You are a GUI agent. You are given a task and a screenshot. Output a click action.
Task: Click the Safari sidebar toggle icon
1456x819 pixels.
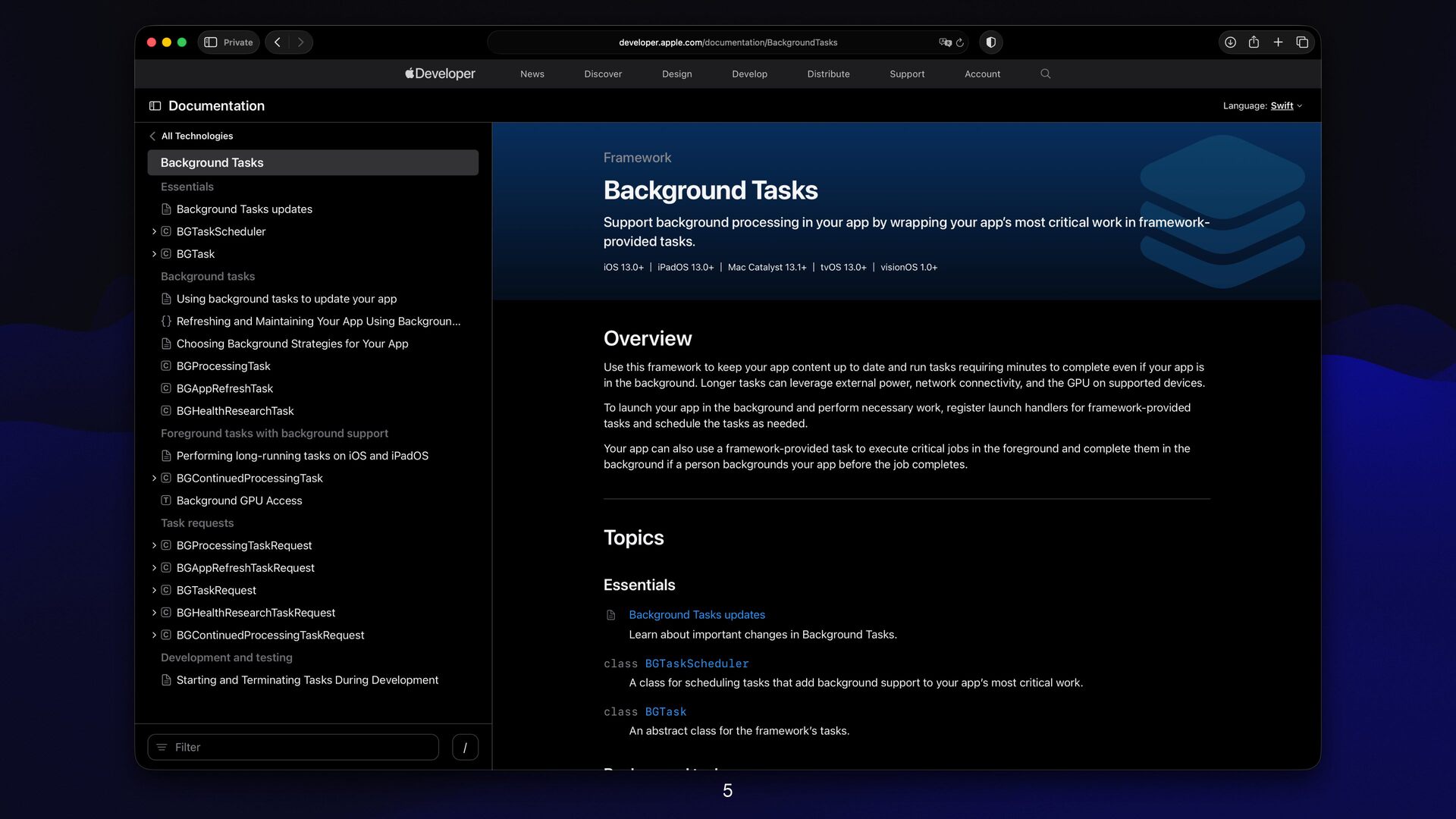click(x=211, y=42)
